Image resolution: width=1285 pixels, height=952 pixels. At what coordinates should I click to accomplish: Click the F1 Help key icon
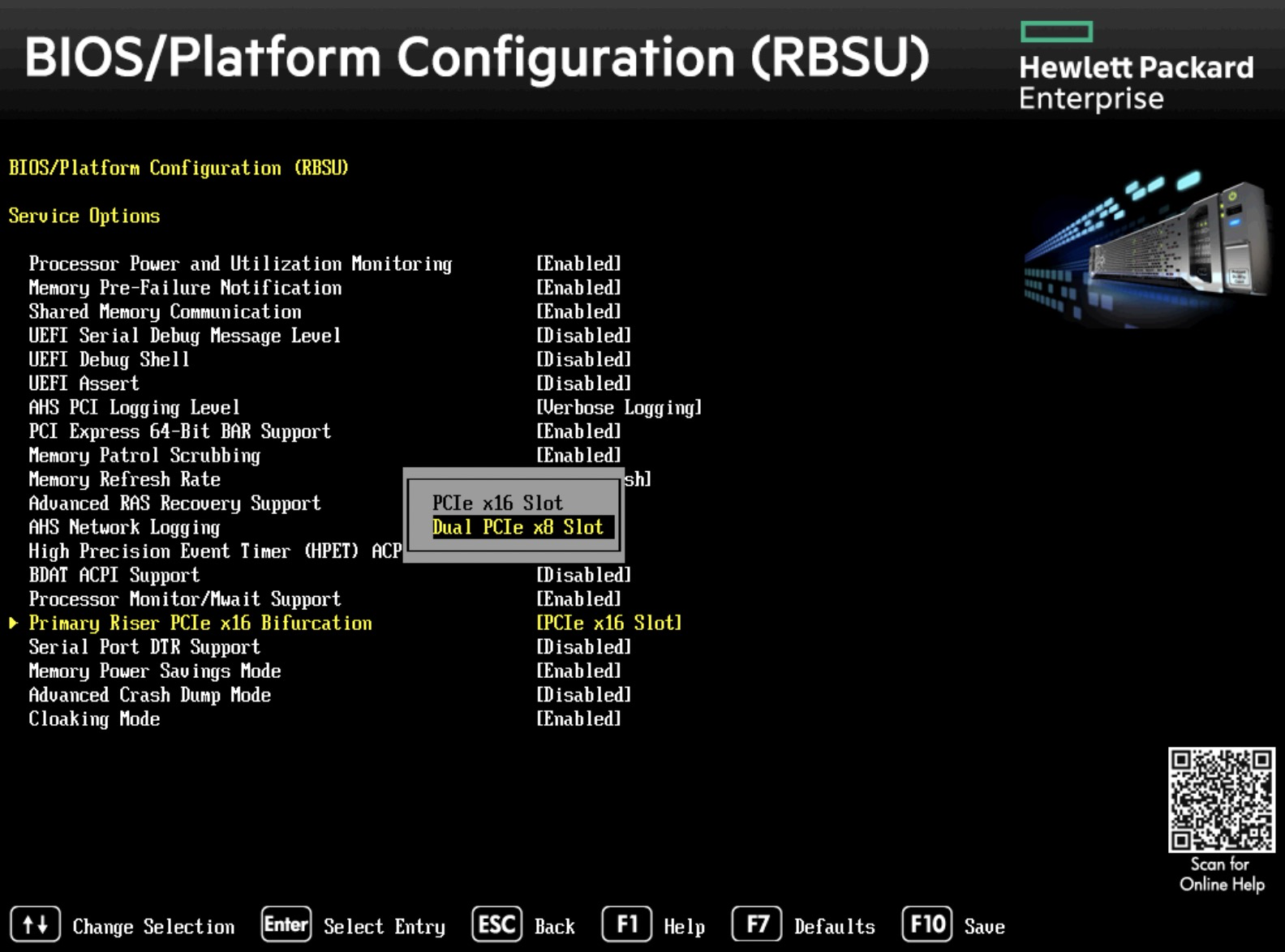click(626, 925)
